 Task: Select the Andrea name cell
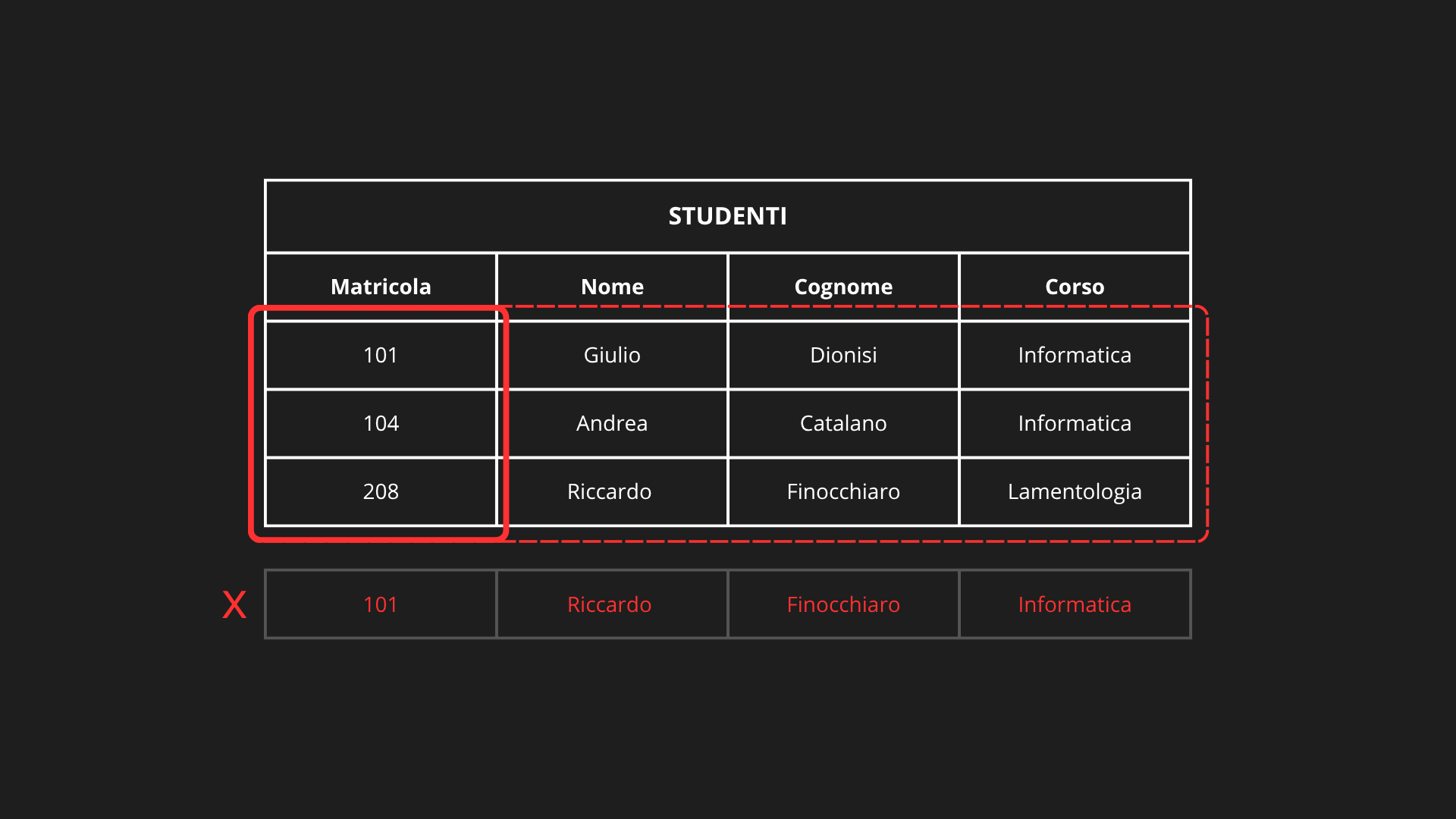pos(612,423)
